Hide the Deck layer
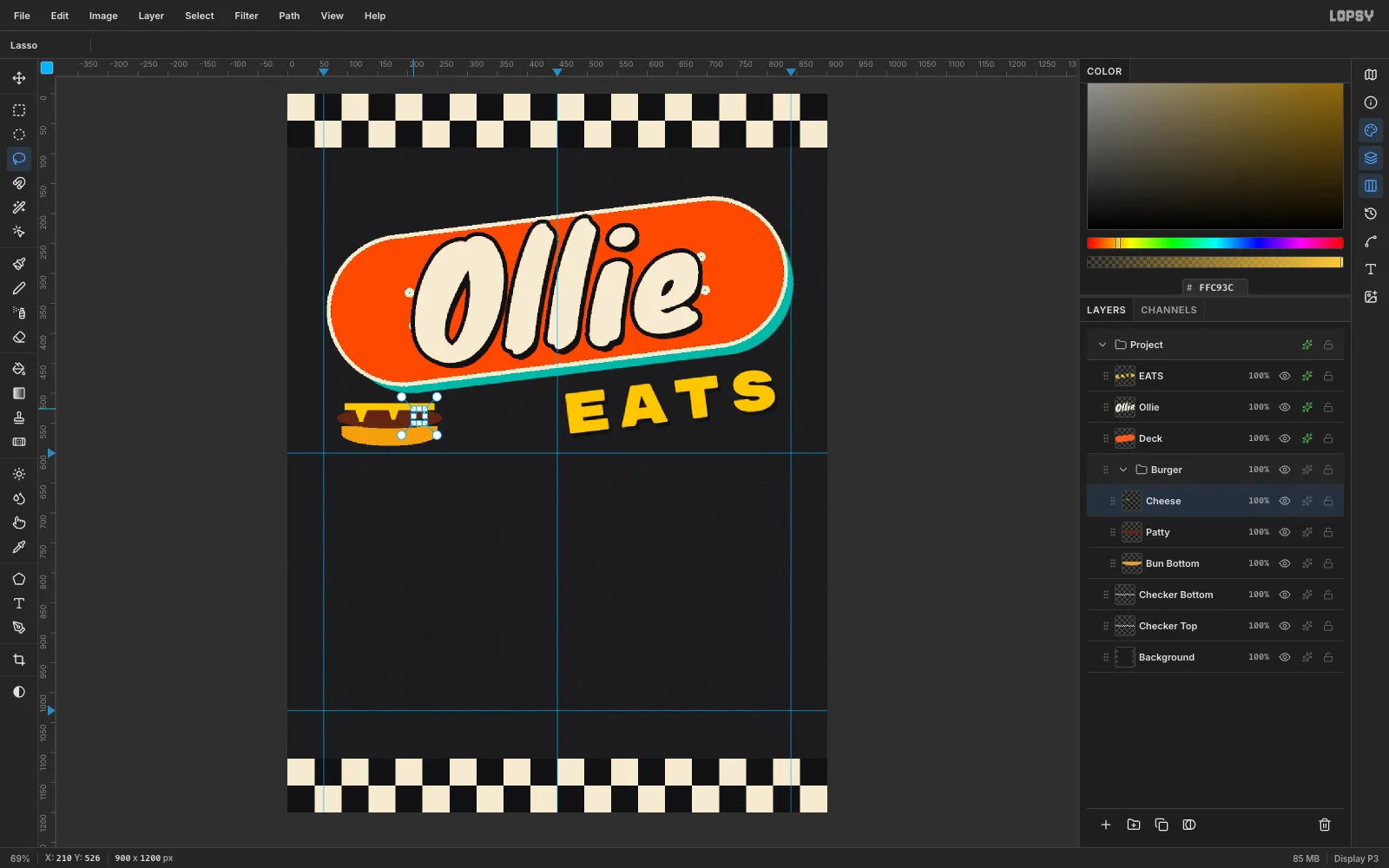 [x=1285, y=438]
